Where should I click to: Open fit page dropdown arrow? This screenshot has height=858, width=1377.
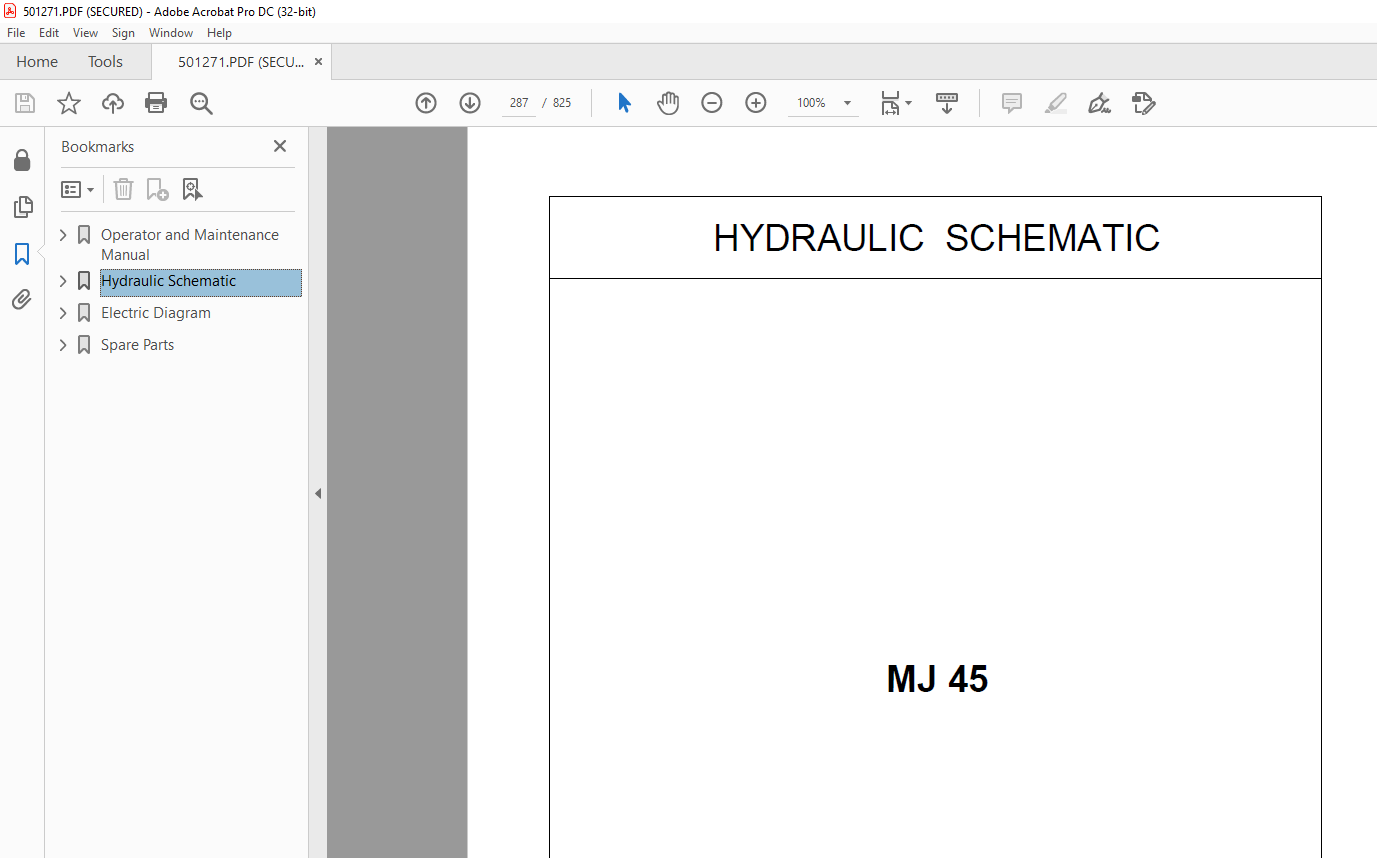point(908,103)
